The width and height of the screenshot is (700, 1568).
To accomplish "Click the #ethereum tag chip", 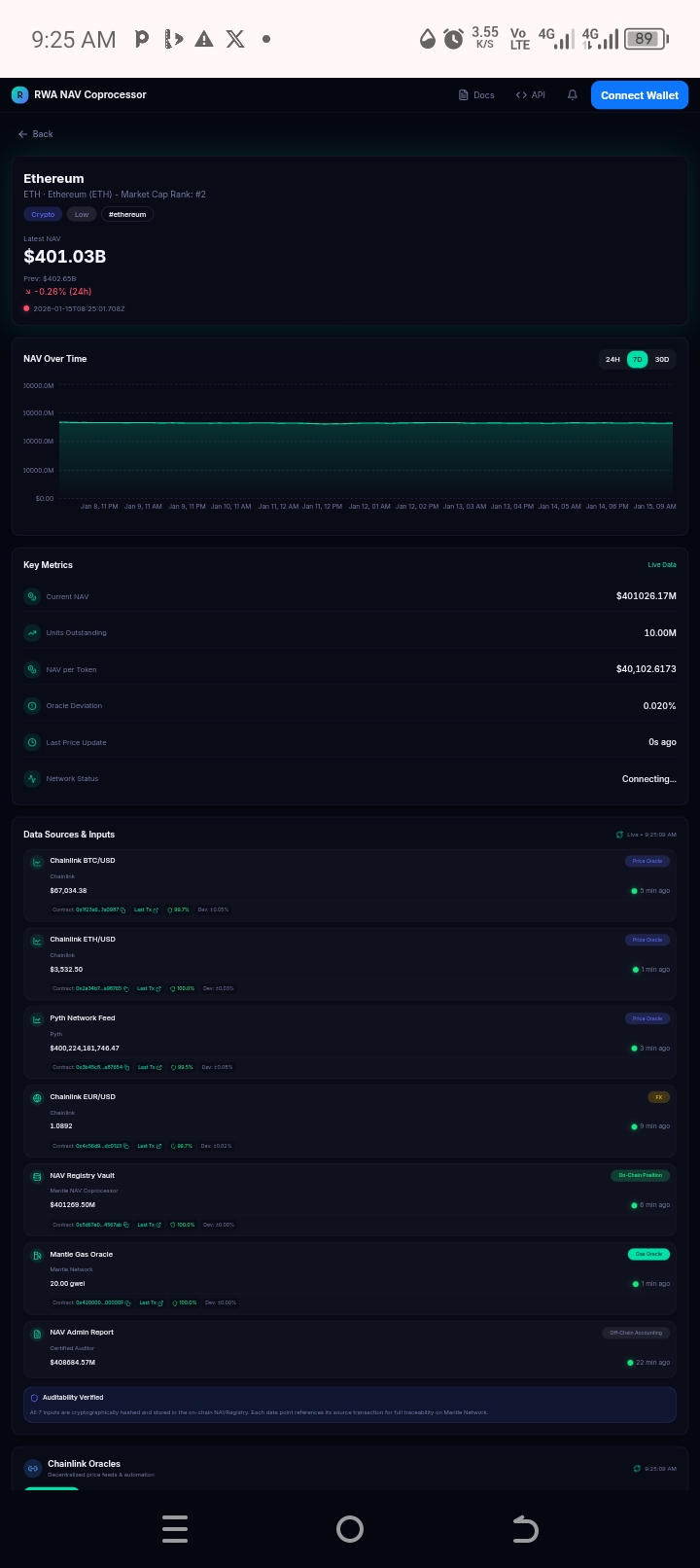I will coord(127,214).
